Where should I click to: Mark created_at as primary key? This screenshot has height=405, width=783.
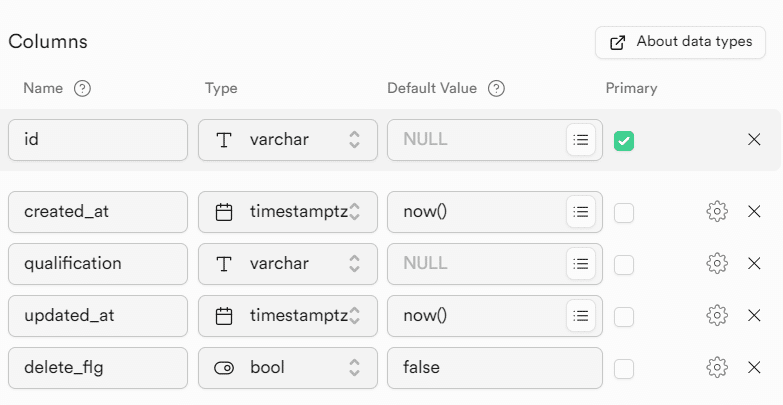coord(624,213)
